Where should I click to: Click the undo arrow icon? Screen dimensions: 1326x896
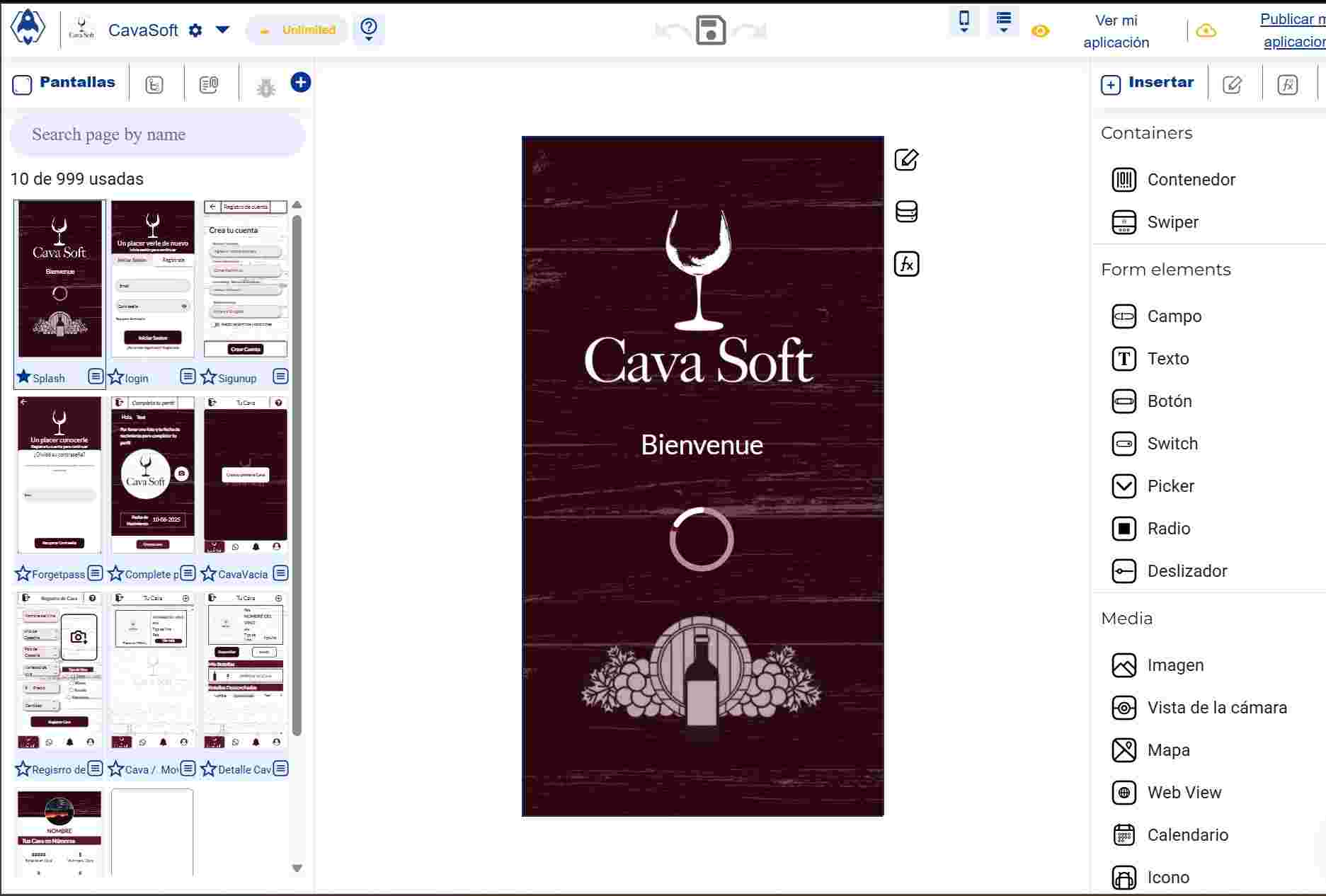[x=672, y=31]
